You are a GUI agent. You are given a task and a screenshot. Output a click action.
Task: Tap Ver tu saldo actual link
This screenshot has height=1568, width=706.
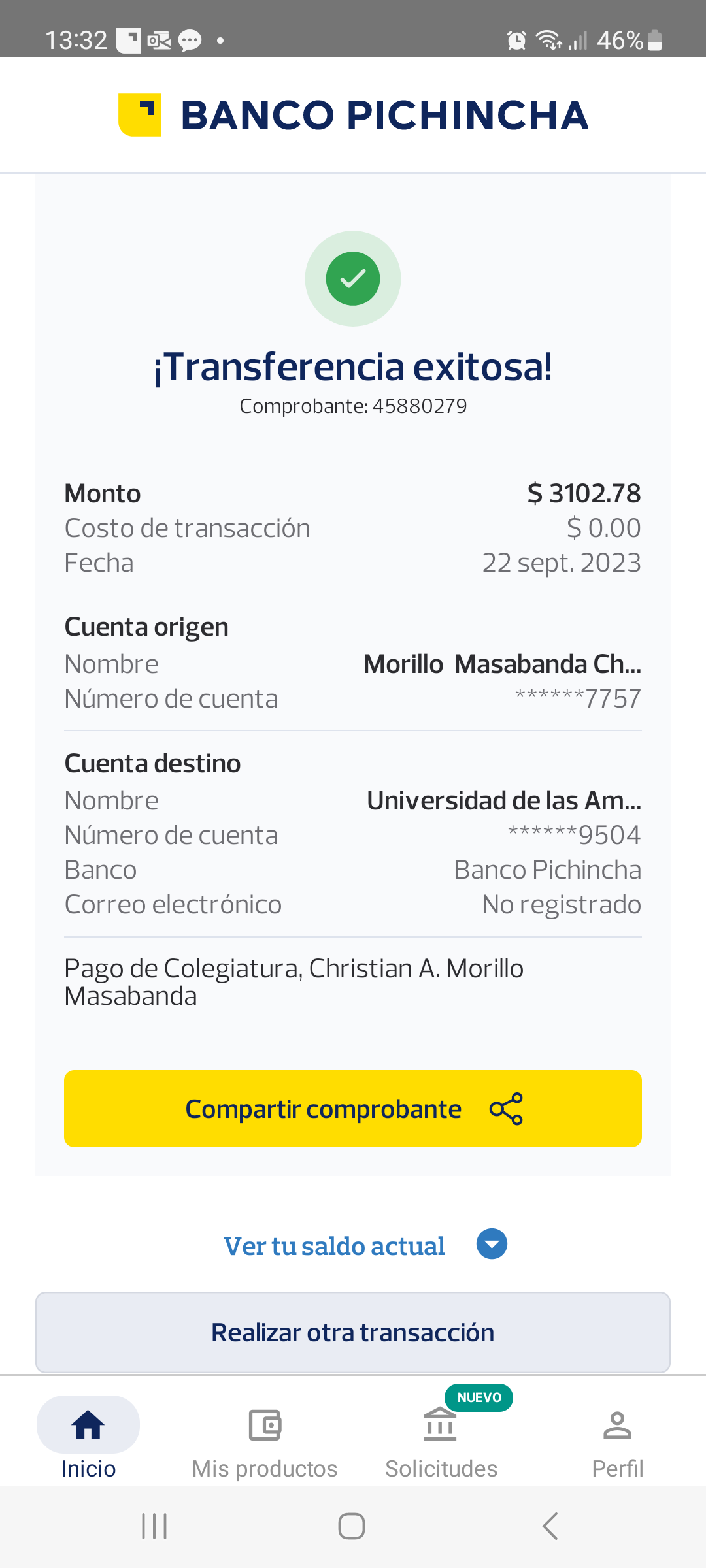click(x=334, y=1246)
